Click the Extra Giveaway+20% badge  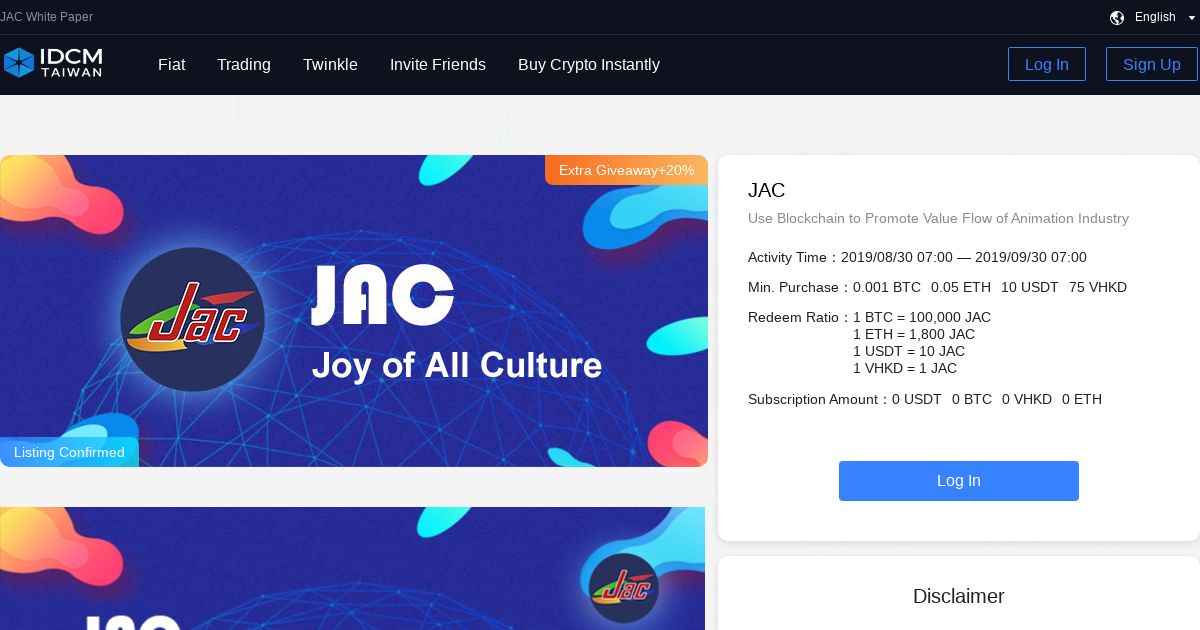tap(626, 170)
